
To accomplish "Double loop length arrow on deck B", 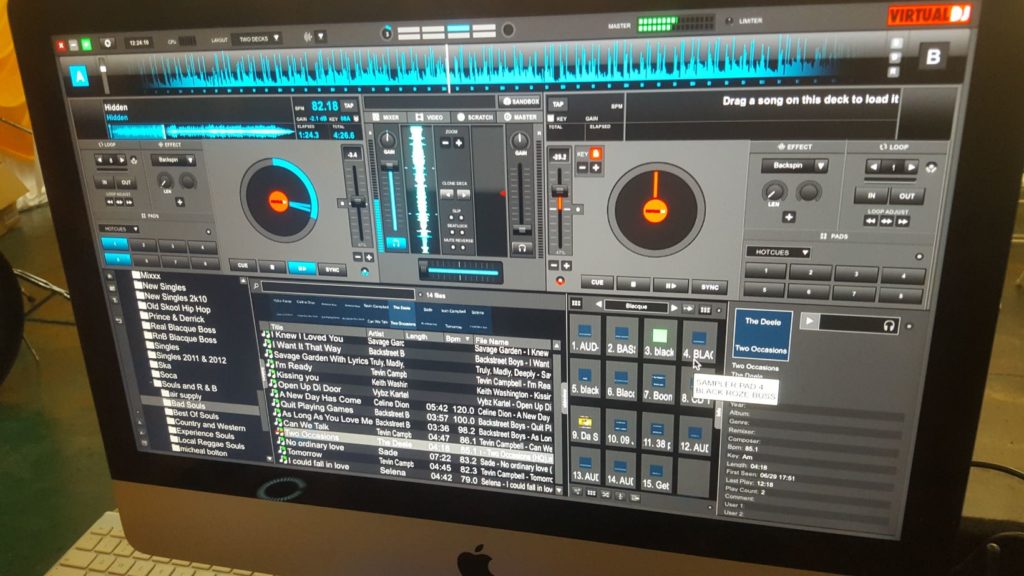I will [x=910, y=168].
